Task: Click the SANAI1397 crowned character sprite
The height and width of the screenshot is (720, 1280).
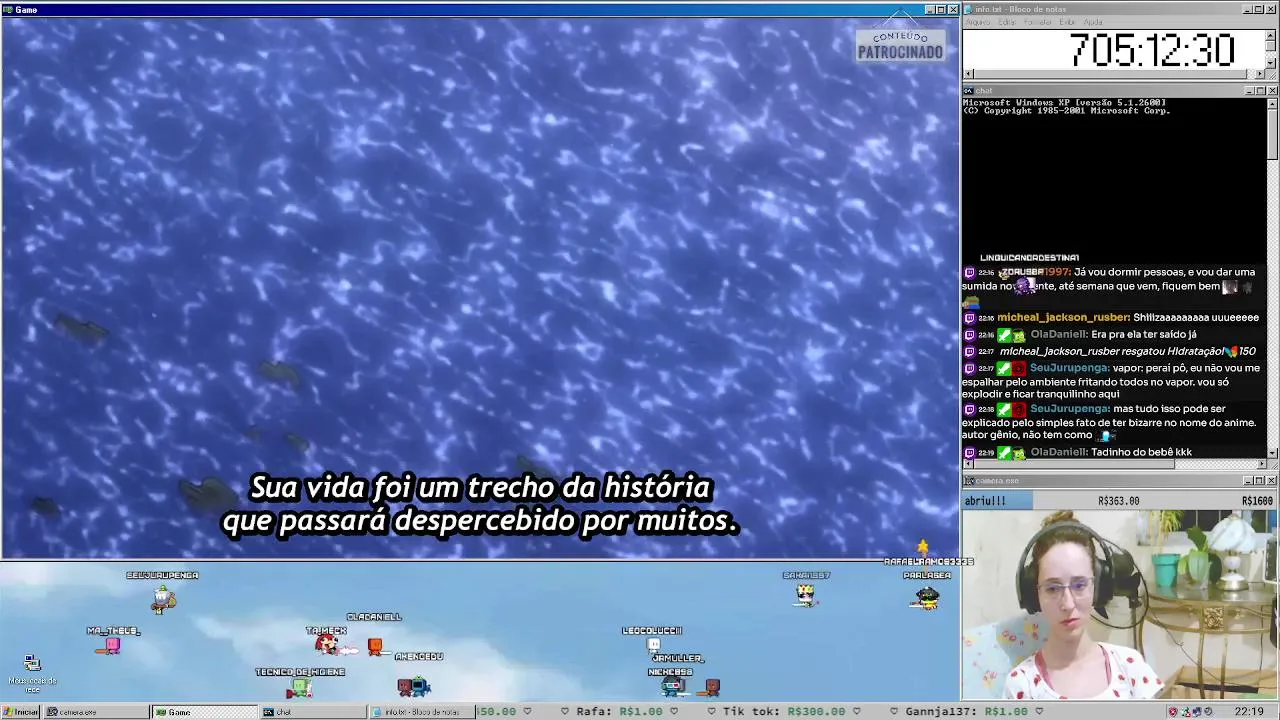Action: (x=806, y=594)
